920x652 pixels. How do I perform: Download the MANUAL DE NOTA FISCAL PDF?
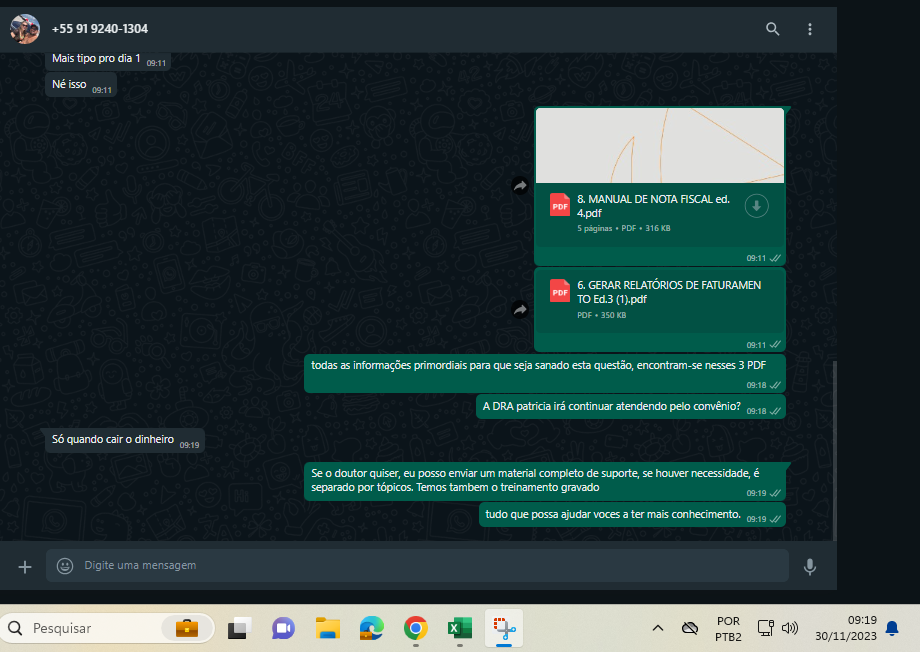click(757, 206)
